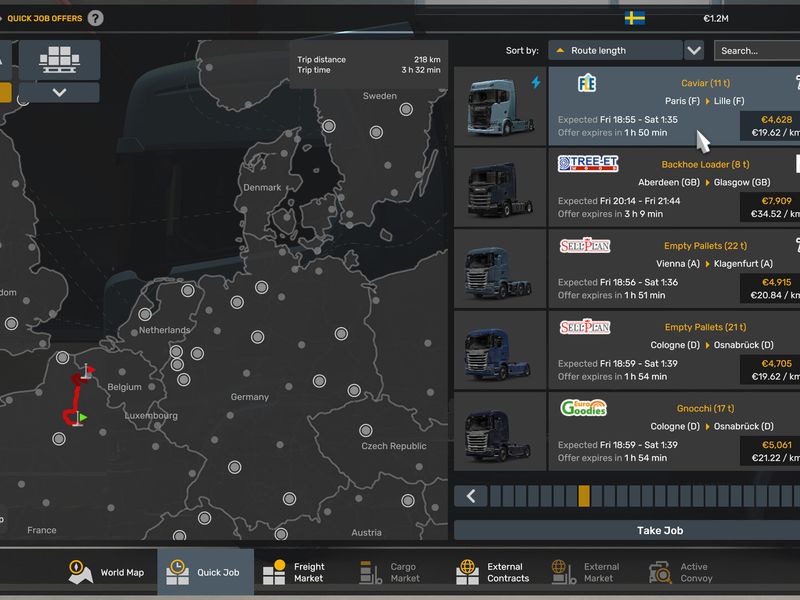Click the €5,061 price on Gnocchi job
The height and width of the screenshot is (600, 800).
(x=776, y=445)
